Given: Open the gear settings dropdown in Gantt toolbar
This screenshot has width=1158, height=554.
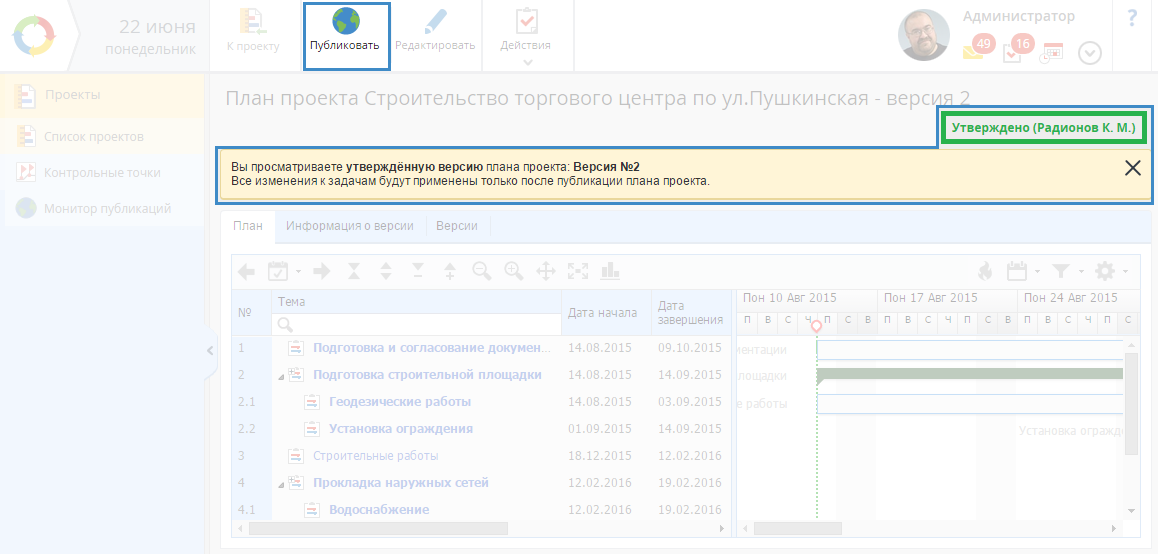Looking at the screenshot, I should point(1110,271).
